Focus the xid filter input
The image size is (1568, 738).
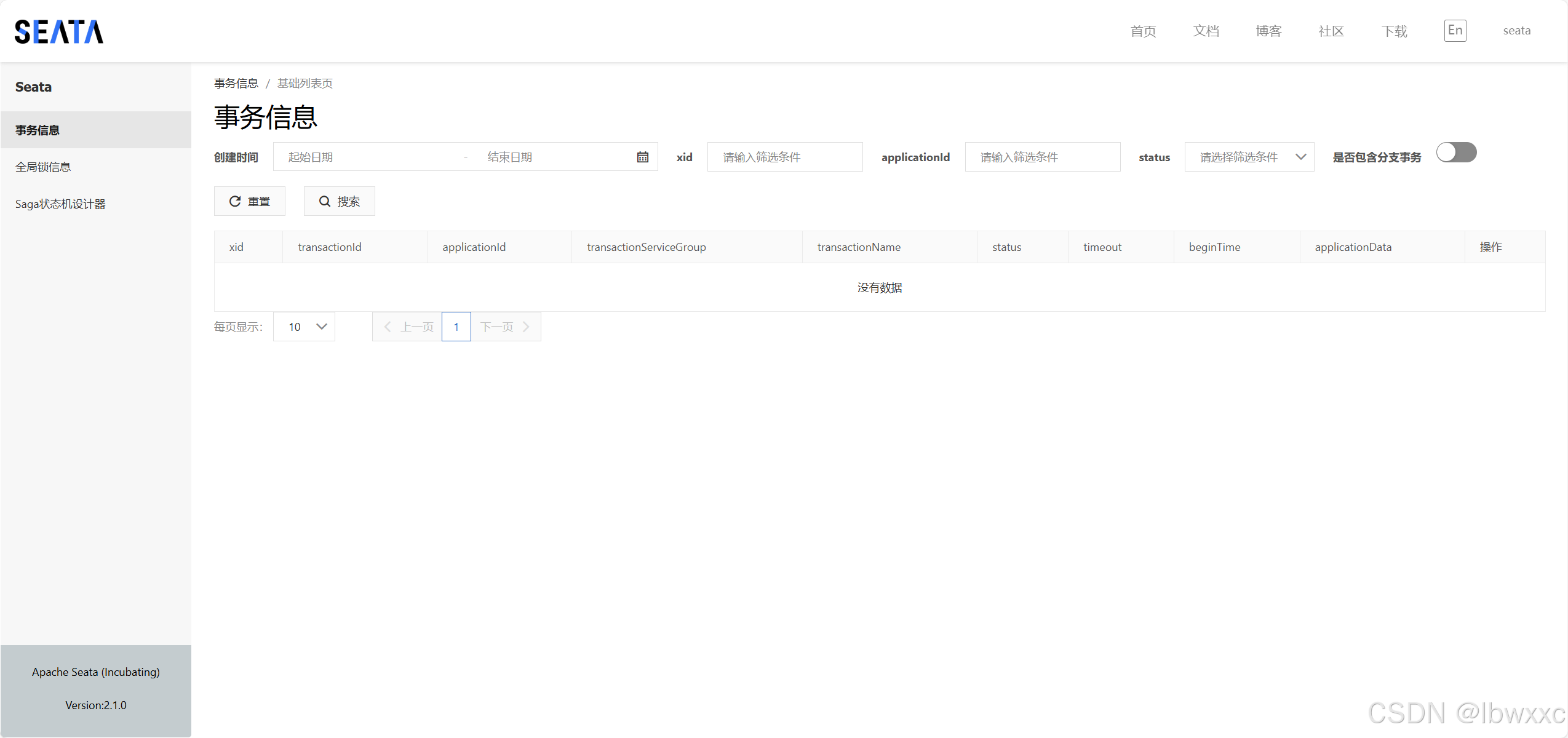[785, 157]
